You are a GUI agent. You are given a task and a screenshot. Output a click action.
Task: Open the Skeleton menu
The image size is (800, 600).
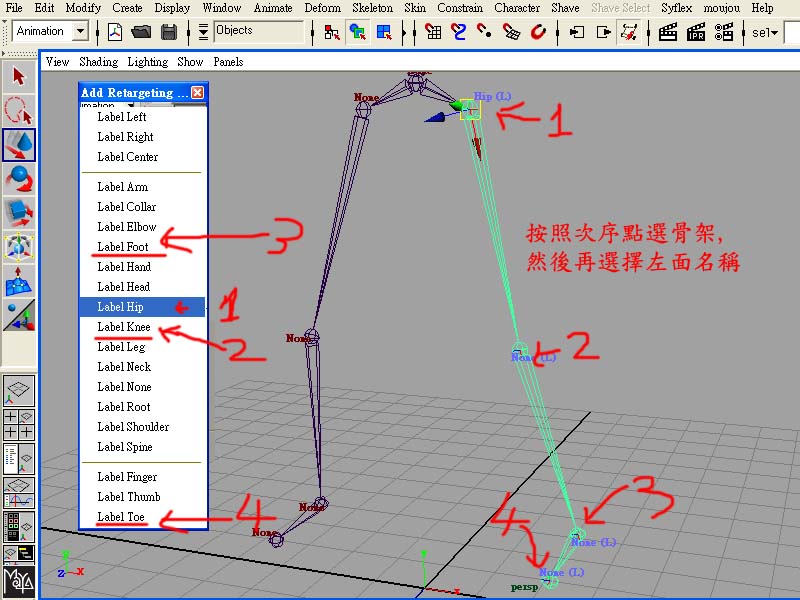372,8
